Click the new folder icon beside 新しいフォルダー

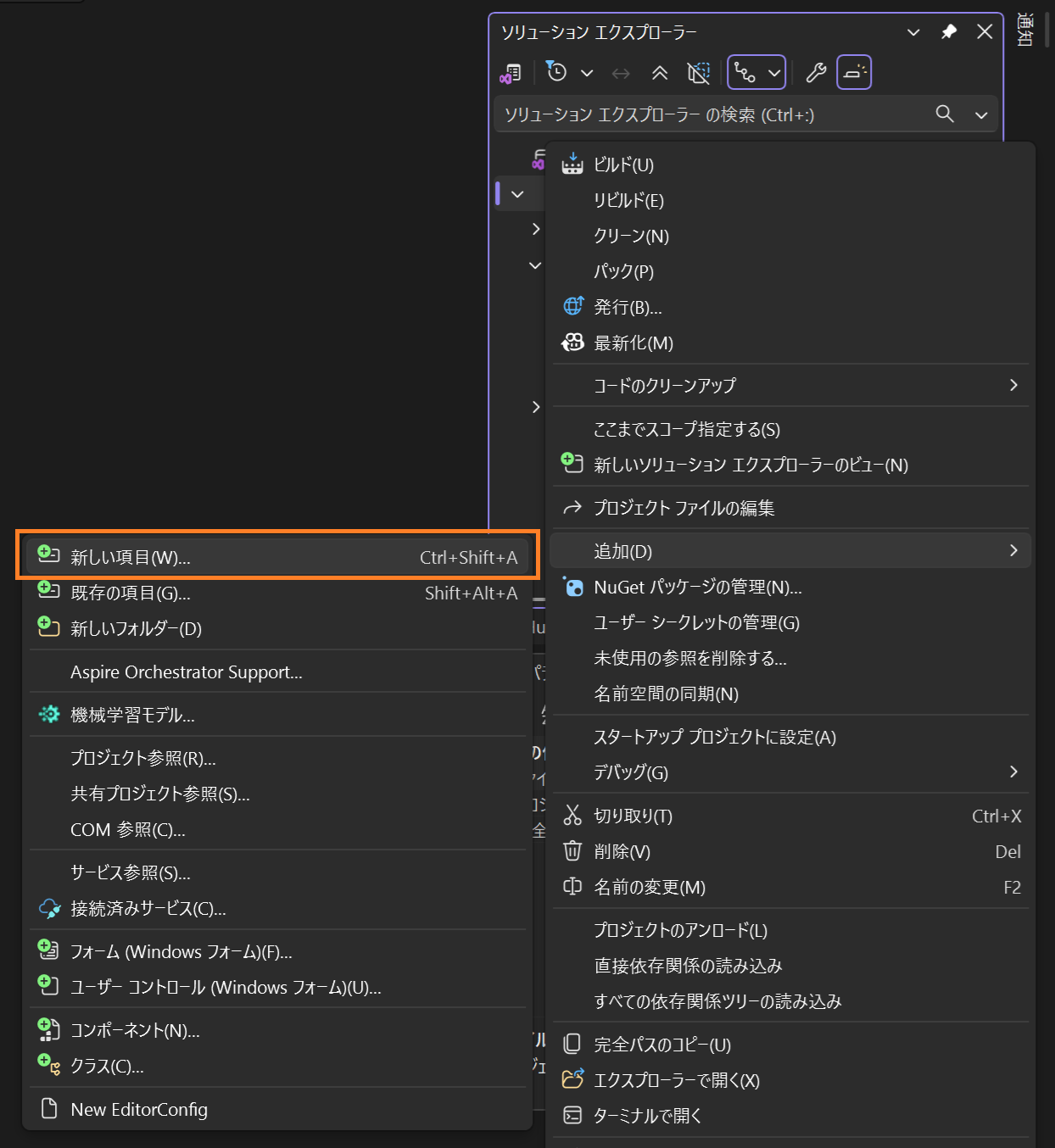pos(48,627)
